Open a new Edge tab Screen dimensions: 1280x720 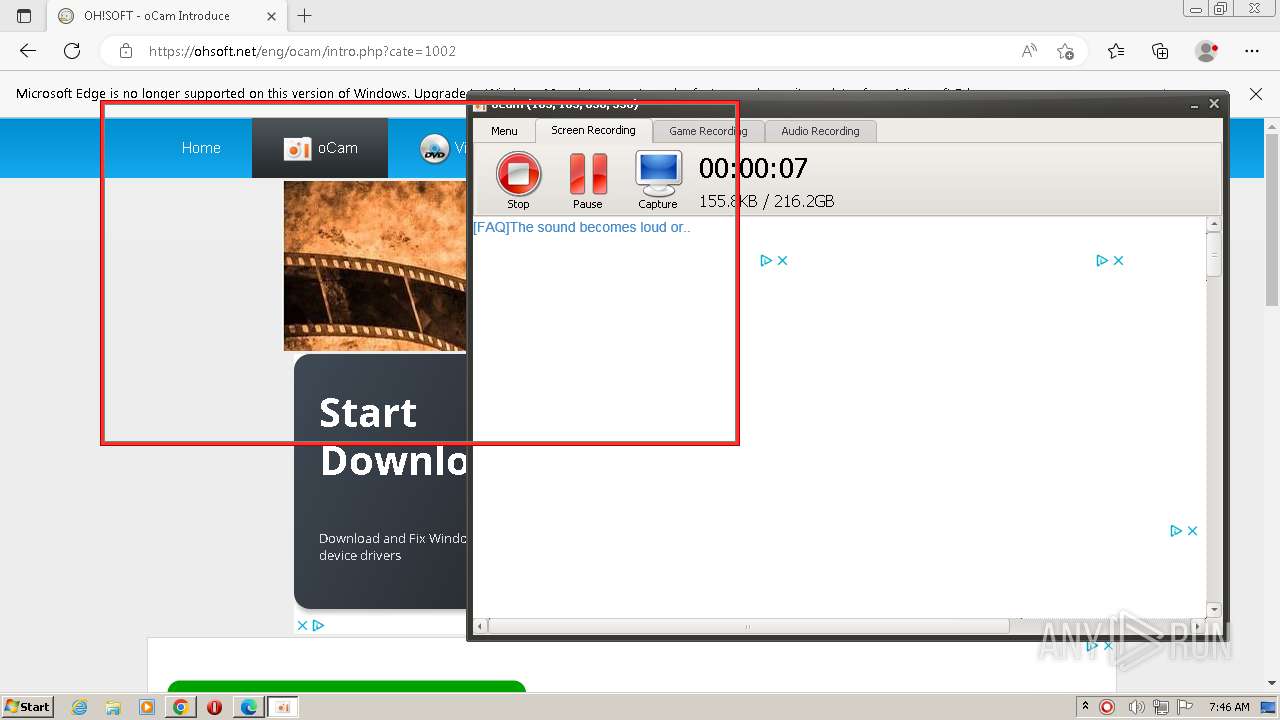pyautogui.click(x=305, y=16)
